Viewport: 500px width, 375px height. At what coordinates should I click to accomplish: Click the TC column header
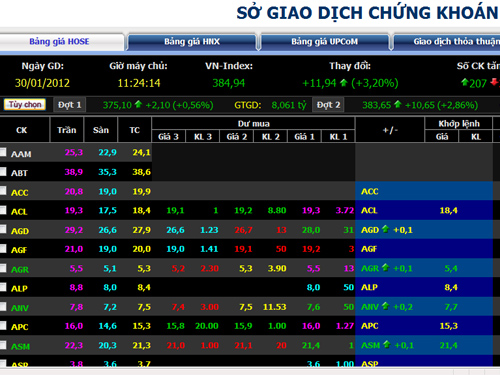[135, 130]
